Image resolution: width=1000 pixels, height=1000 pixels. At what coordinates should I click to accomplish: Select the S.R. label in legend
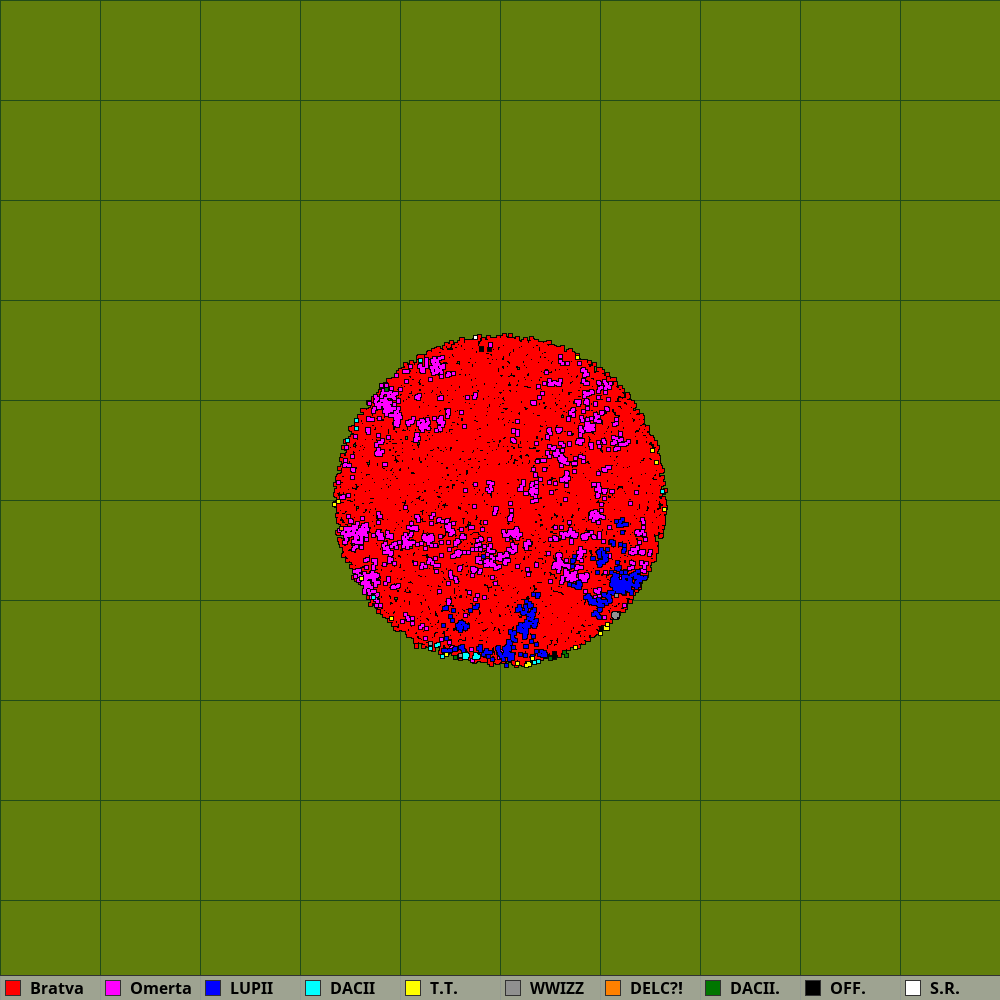[945, 988]
